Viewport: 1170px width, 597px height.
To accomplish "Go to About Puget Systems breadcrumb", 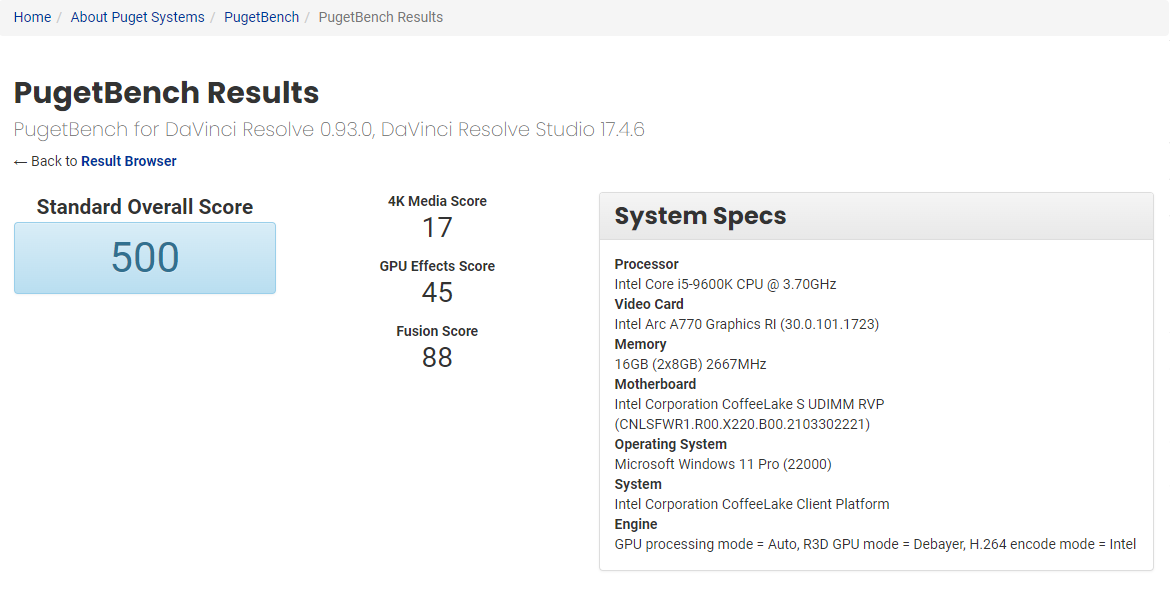I will click(137, 17).
